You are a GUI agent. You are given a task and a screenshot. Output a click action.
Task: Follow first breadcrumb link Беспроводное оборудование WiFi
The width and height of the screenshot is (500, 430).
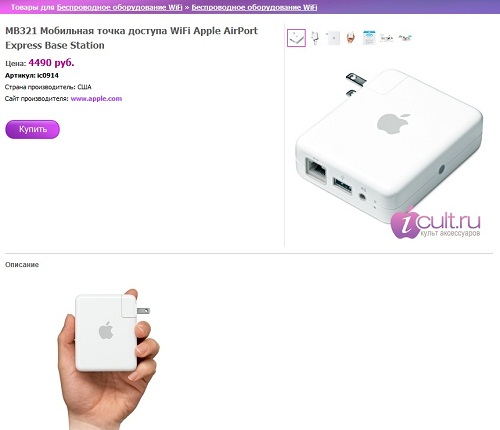(x=120, y=7)
